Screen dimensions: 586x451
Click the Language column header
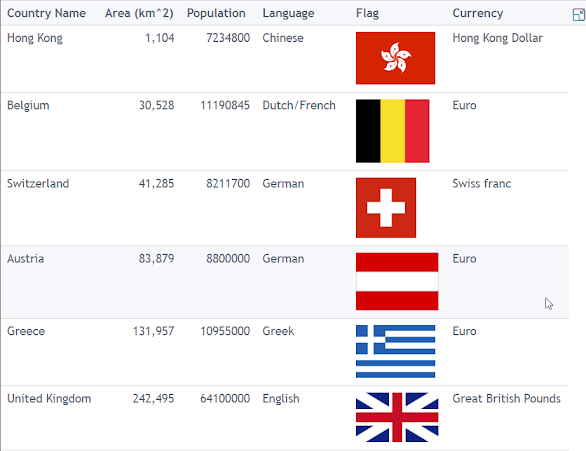[x=288, y=13]
